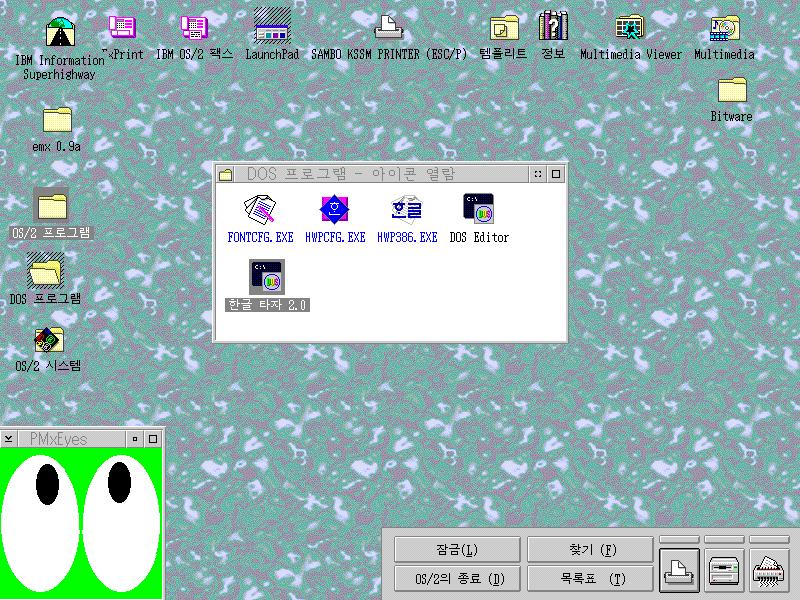
Task: Click the printer icon on the LaunchPad
Action: 679,570
